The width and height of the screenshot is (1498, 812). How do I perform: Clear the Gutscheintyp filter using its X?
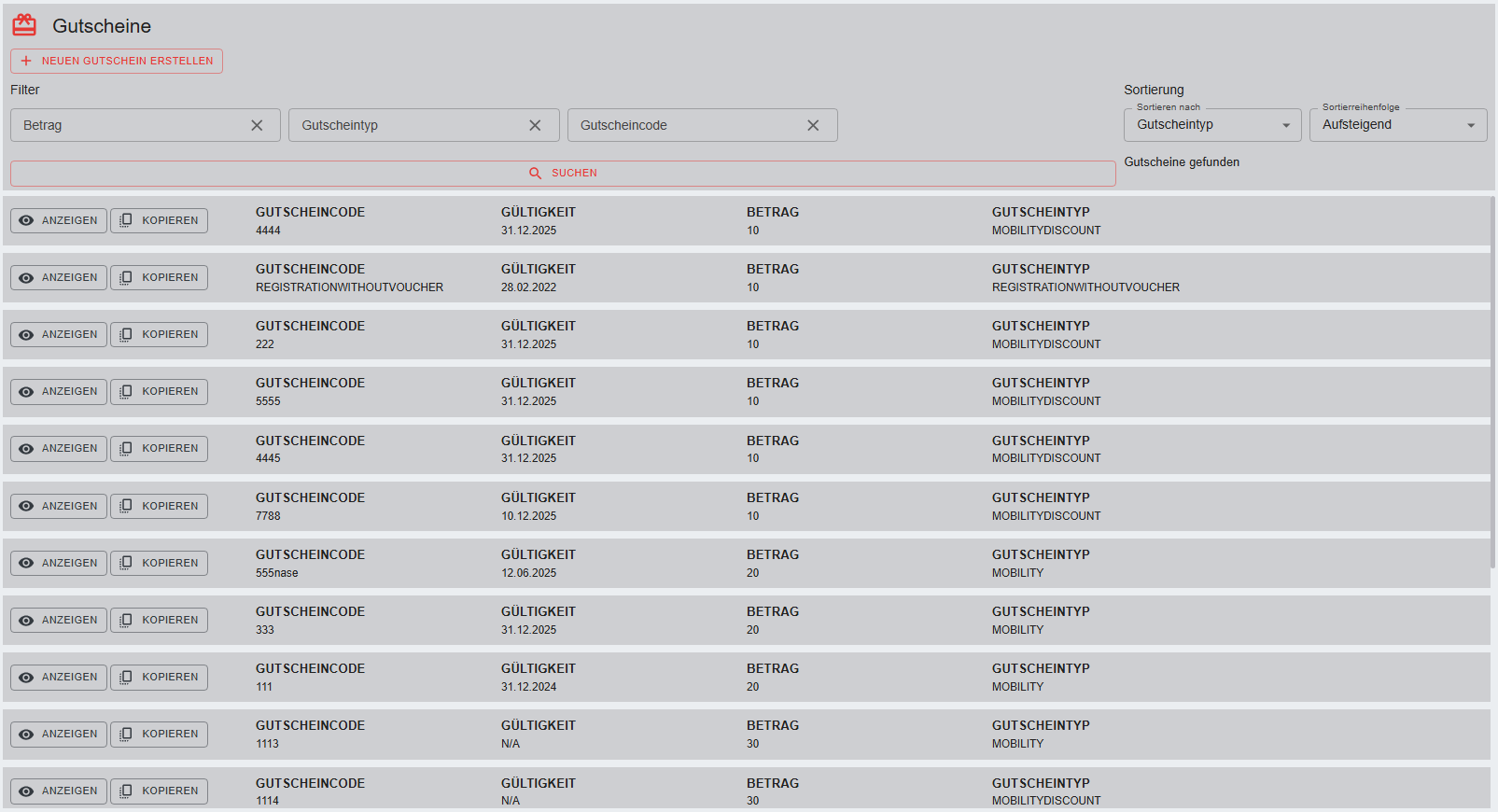[x=535, y=125]
